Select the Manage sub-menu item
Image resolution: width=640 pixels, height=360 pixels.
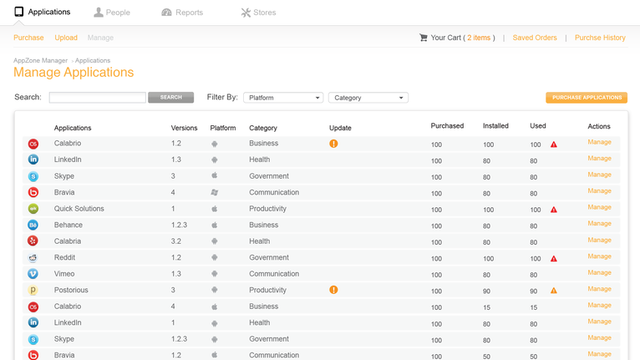click(100, 38)
